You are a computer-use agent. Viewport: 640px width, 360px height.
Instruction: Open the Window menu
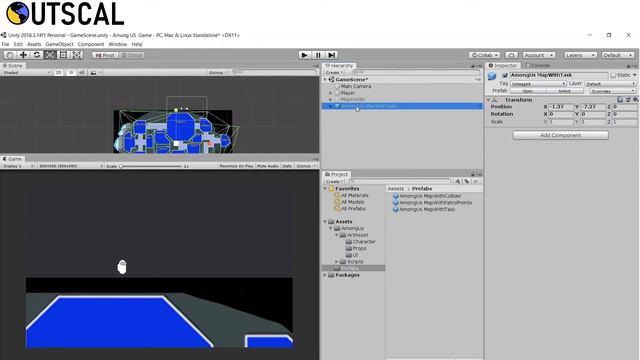(118, 44)
